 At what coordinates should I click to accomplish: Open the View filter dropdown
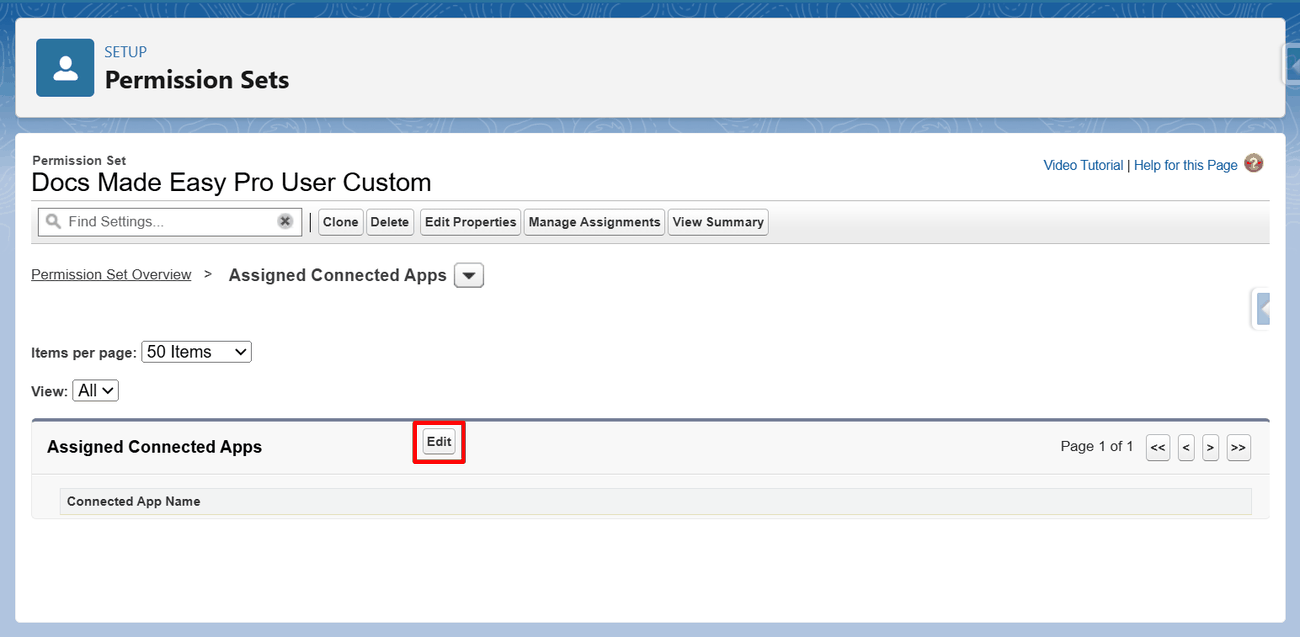[x=96, y=391]
